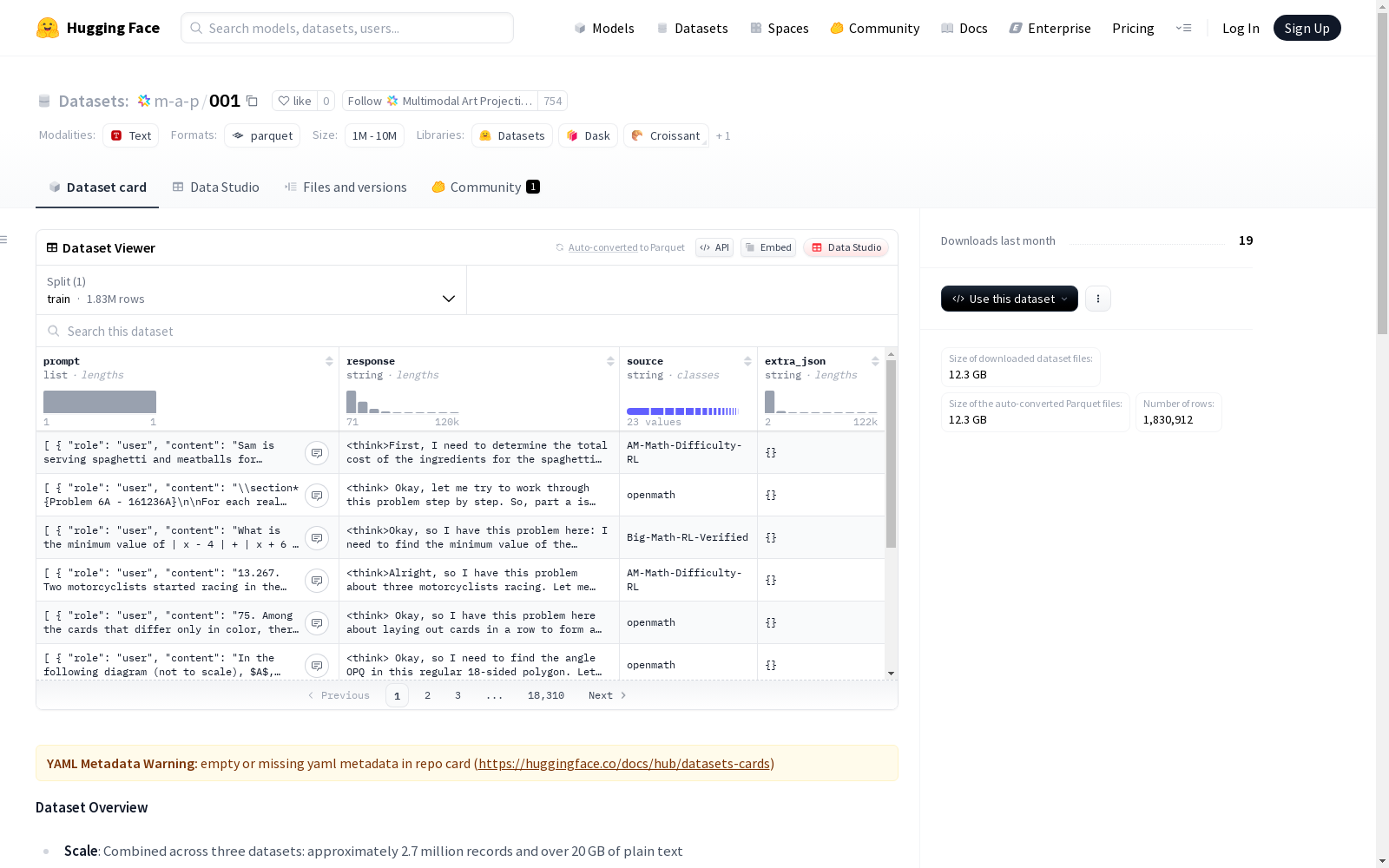Click the dataset viewer vertical scrollbar

click(x=891, y=454)
